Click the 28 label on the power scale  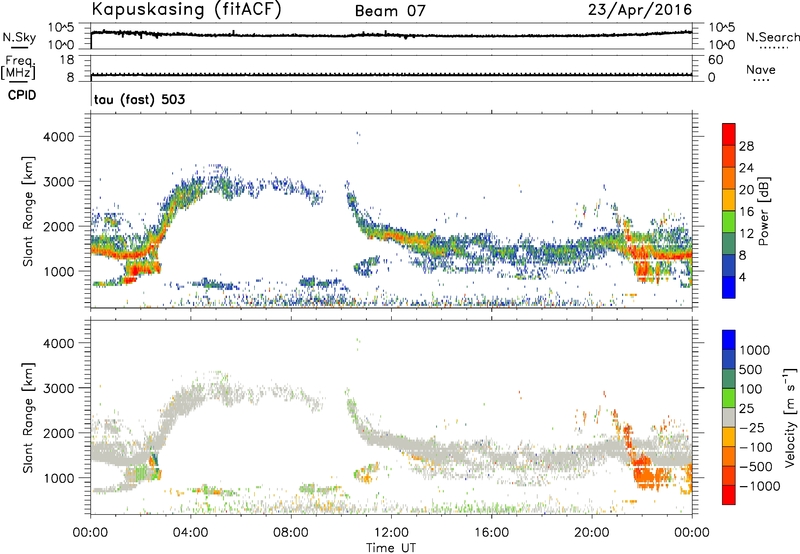point(746,146)
